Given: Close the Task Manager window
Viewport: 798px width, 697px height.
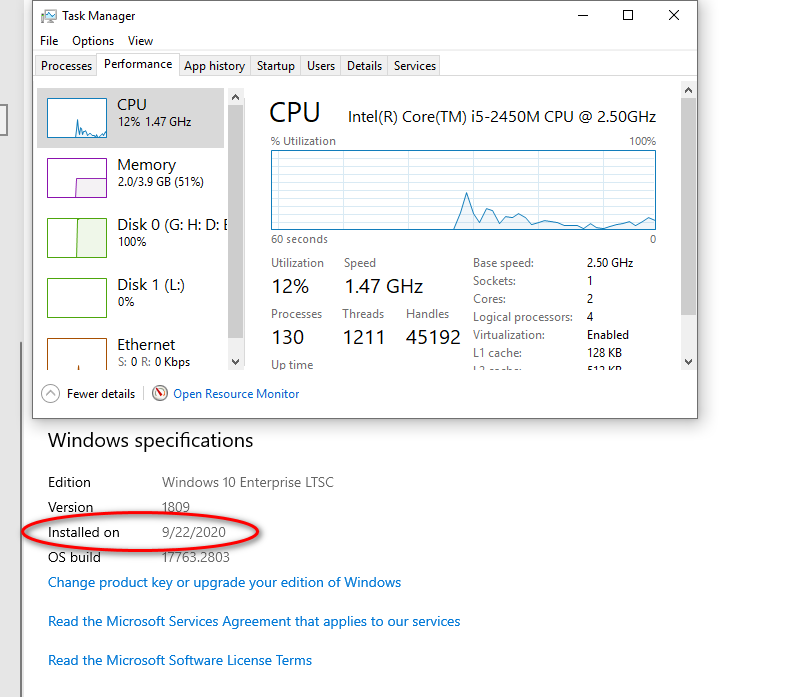Looking at the screenshot, I should click(x=674, y=16).
